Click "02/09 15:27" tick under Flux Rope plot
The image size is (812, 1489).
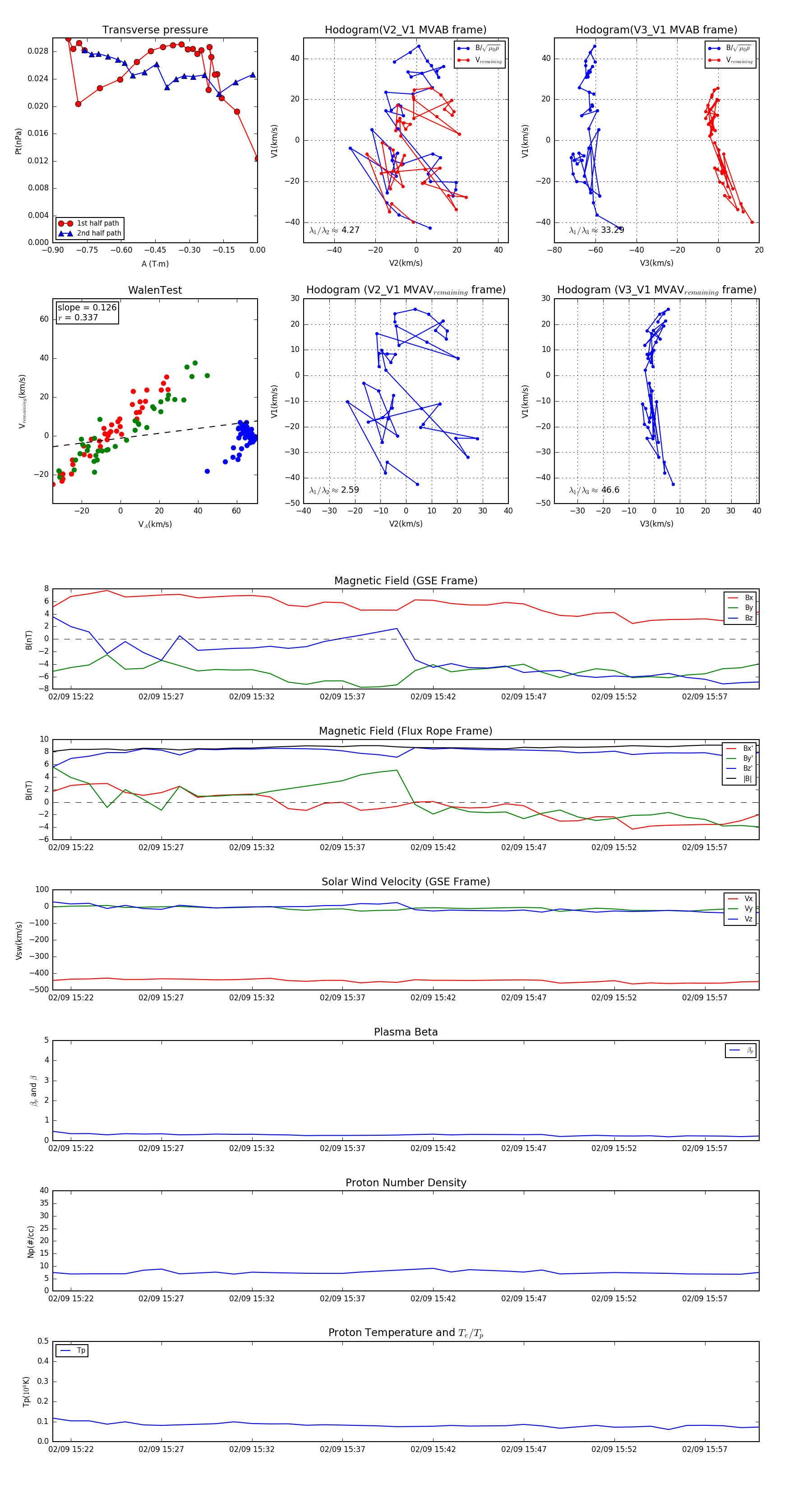[161, 847]
